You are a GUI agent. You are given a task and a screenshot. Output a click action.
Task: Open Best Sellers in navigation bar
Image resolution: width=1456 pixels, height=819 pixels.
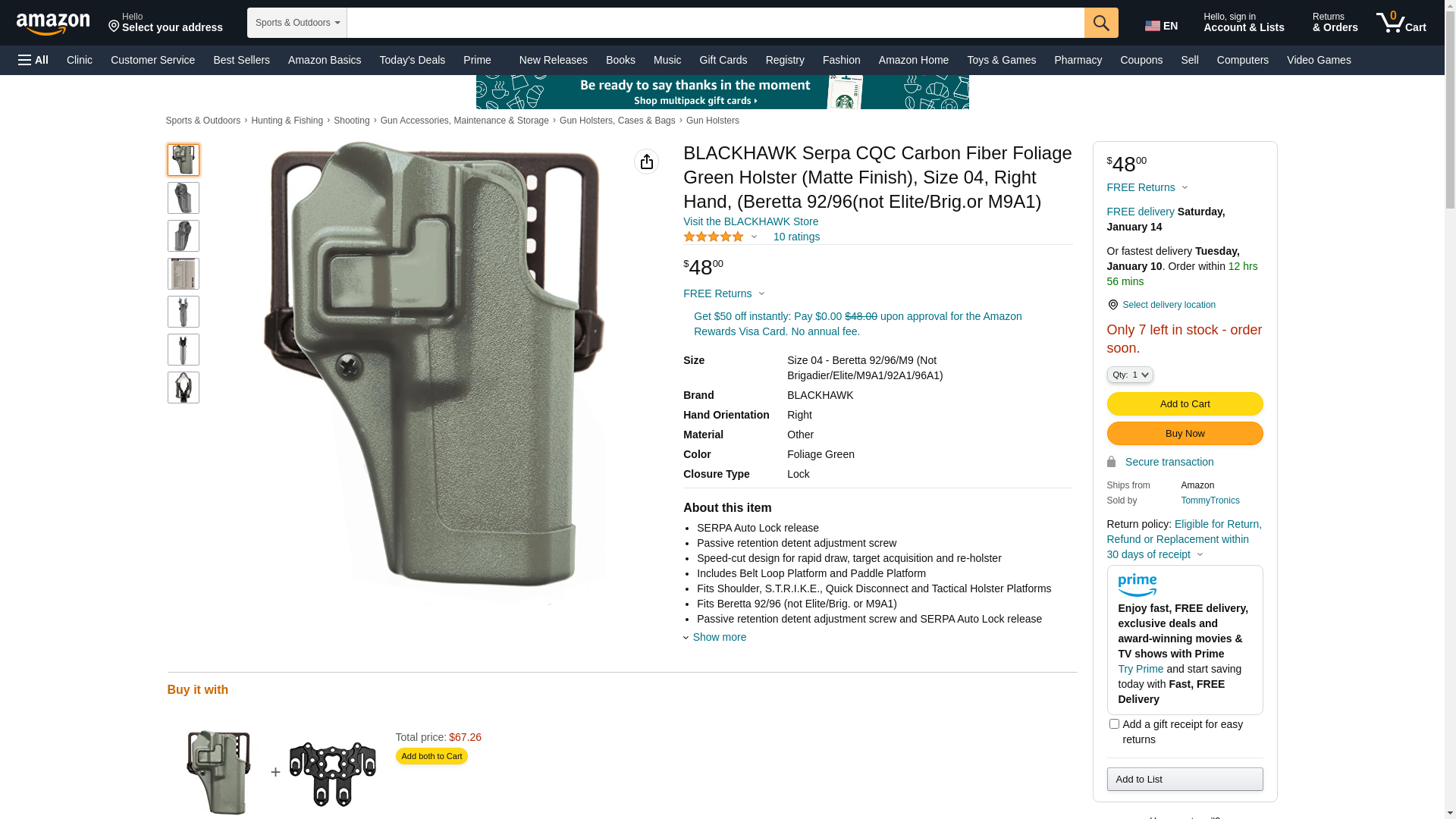241,60
